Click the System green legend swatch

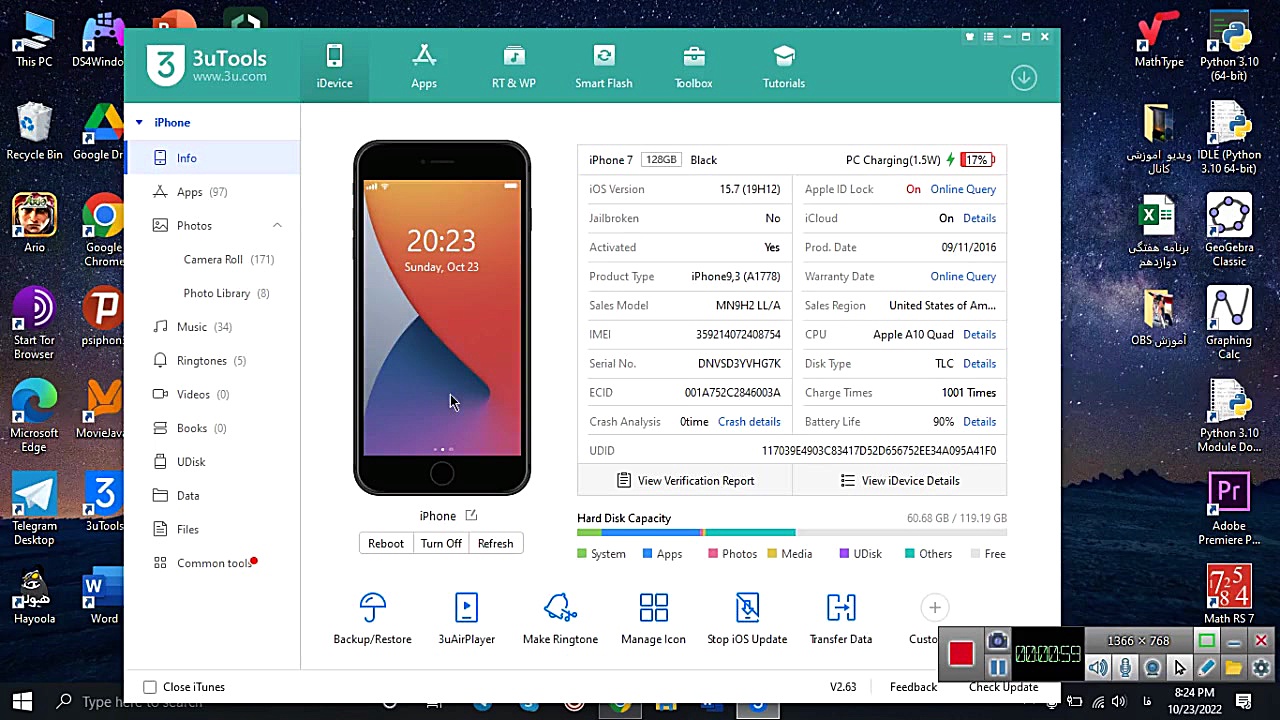pyautogui.click(x=582, y=554)
